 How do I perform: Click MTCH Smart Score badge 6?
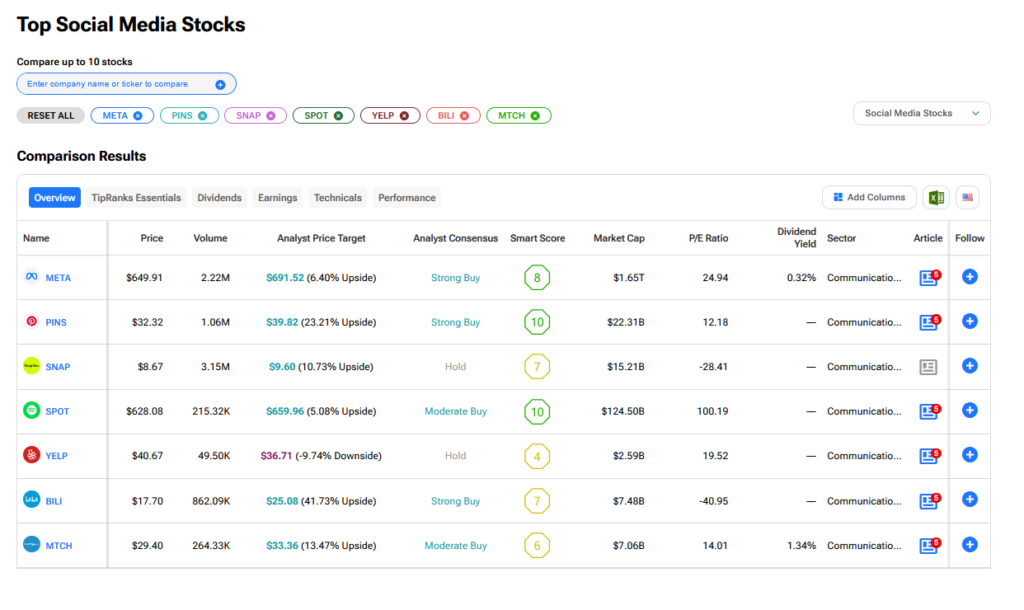point(537,545)
